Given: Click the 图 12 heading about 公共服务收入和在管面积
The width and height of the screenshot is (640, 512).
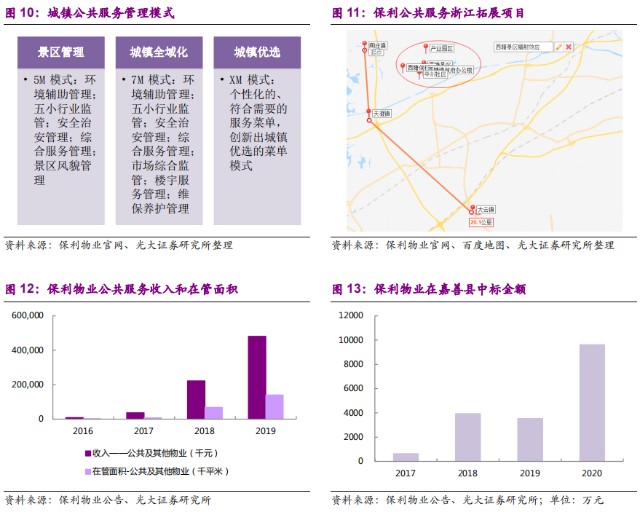Looking at the screenshot, I should coord(122,289).
